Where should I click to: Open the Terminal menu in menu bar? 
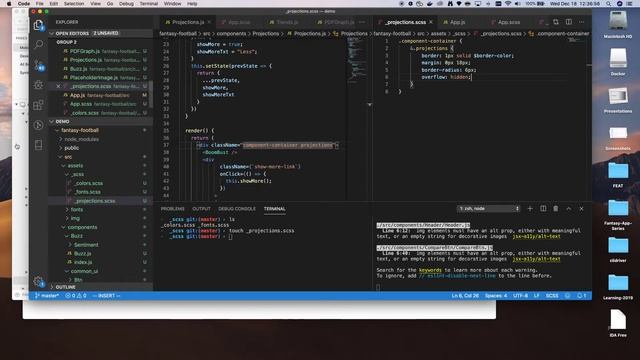(149, 4)
